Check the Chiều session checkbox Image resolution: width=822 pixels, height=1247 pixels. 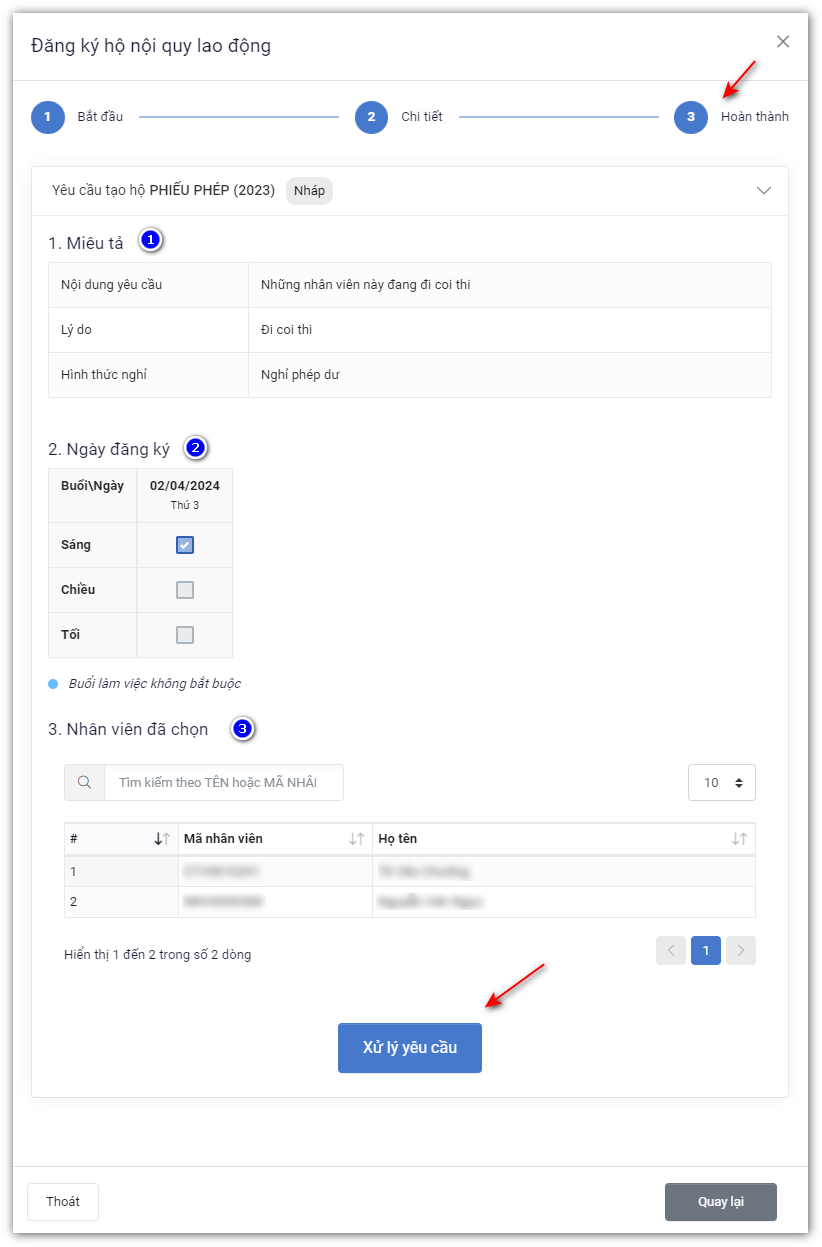pyautogui.click(x=185, y=590)
